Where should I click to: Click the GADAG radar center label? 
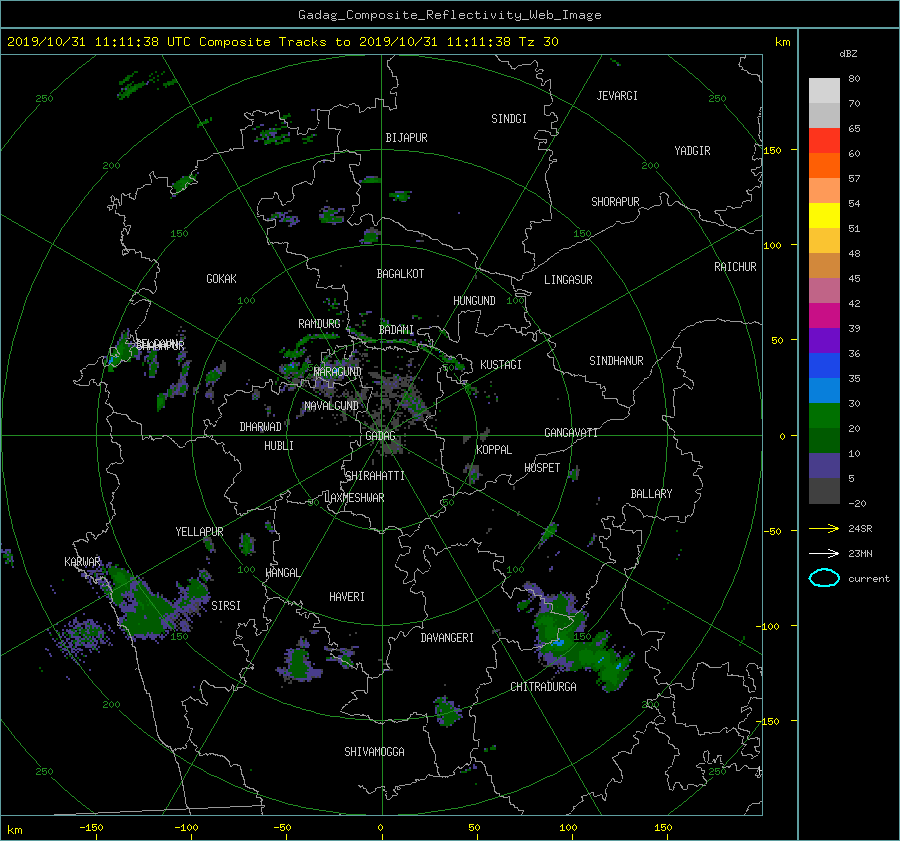point(380,436)
